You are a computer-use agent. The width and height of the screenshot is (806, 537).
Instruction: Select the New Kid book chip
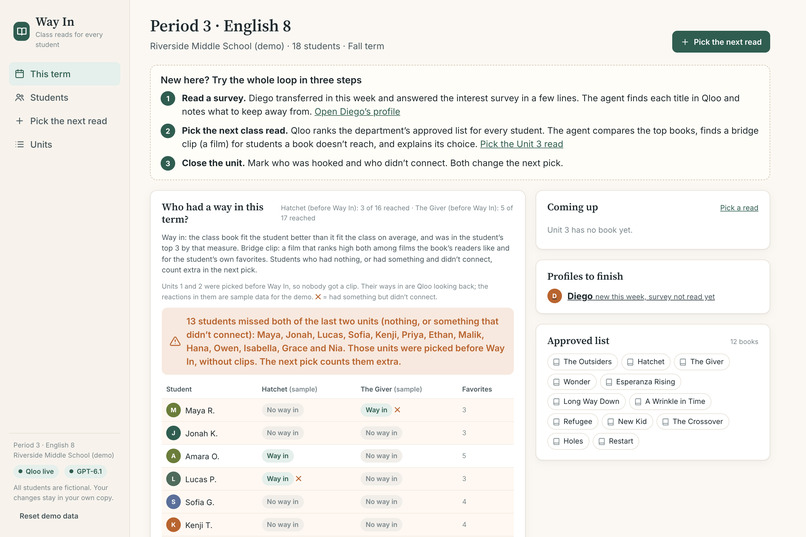point(627,421)
